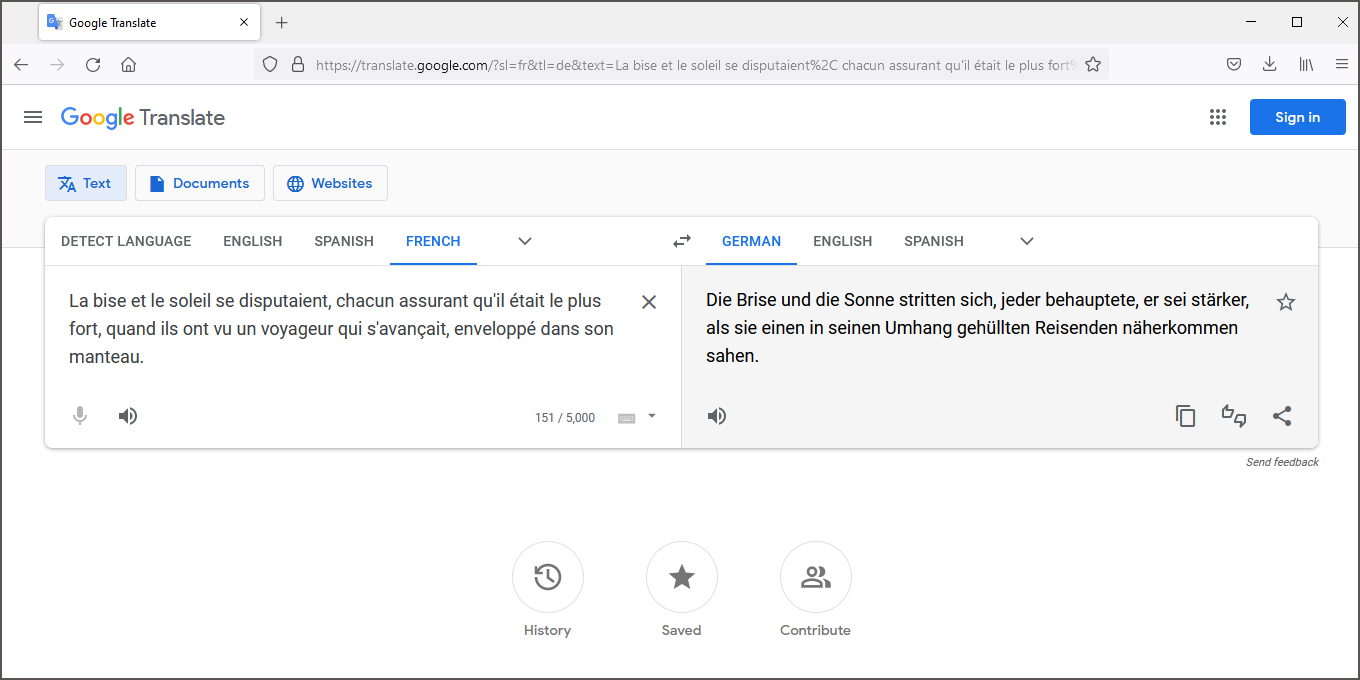Switch to Websites translation mode
Screen dimensions: 1360x680
(330, 183)
